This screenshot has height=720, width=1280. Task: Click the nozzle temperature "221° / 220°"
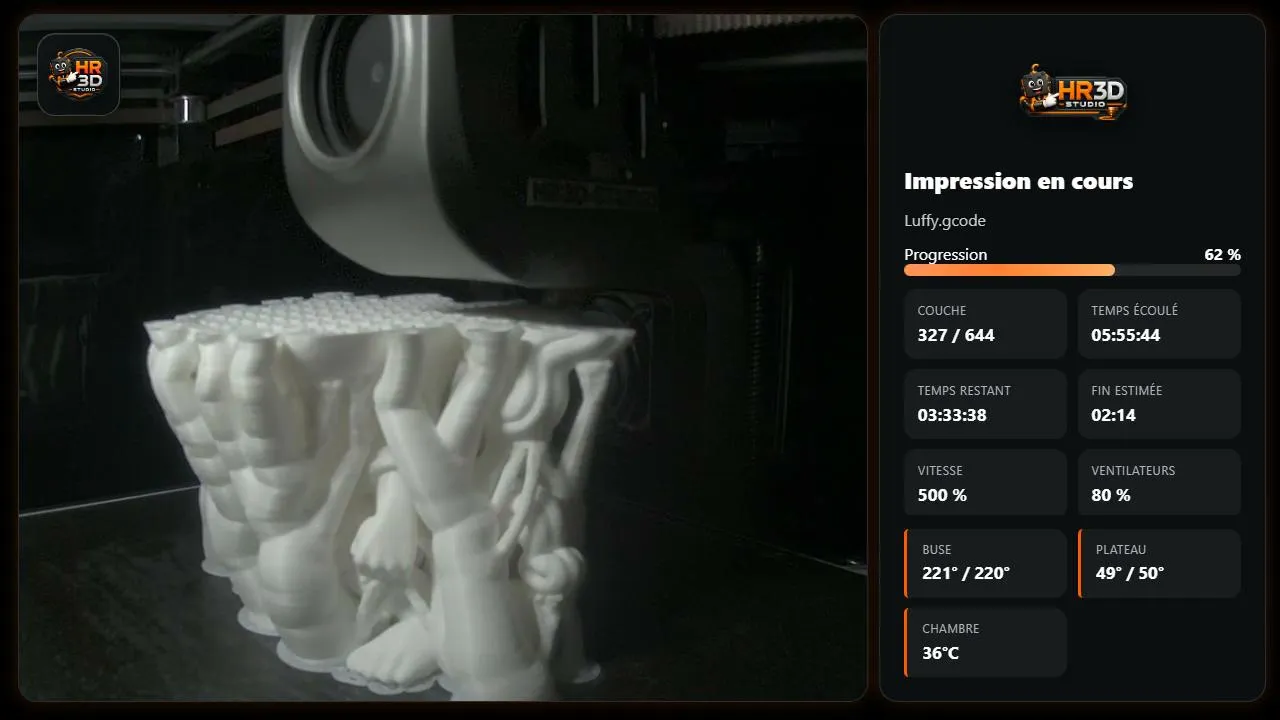pos(966,573)
